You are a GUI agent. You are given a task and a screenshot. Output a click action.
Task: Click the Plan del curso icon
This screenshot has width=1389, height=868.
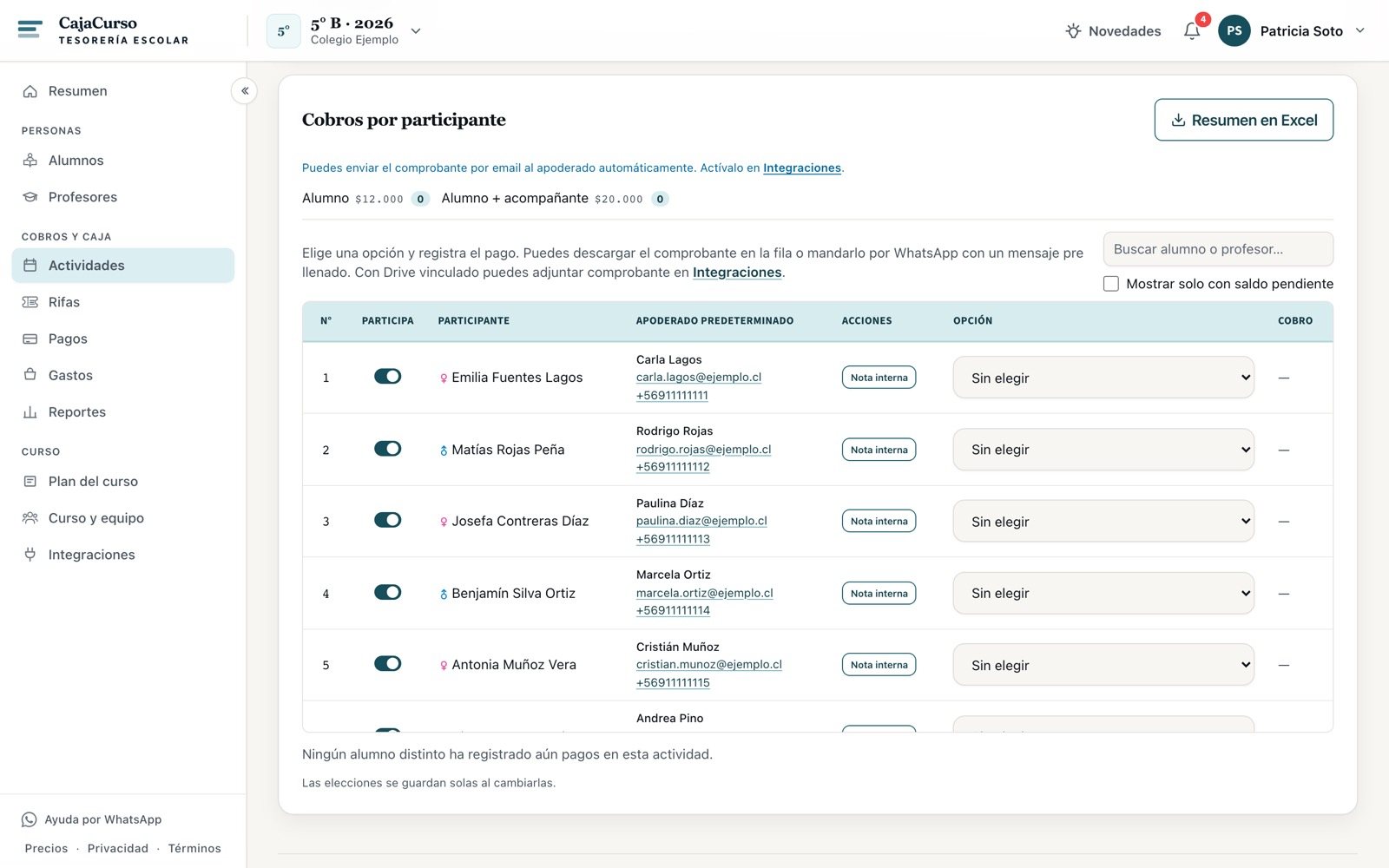[30, 481]
